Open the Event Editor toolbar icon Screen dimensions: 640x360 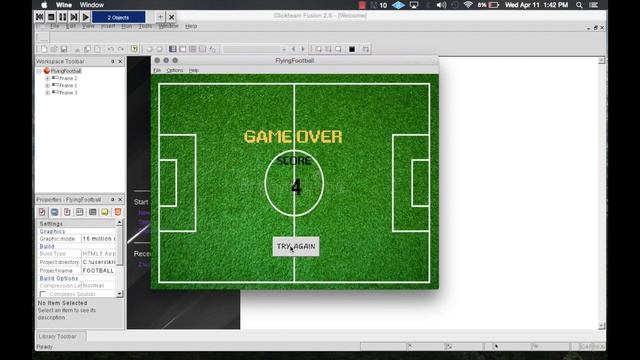click(193, 49)
